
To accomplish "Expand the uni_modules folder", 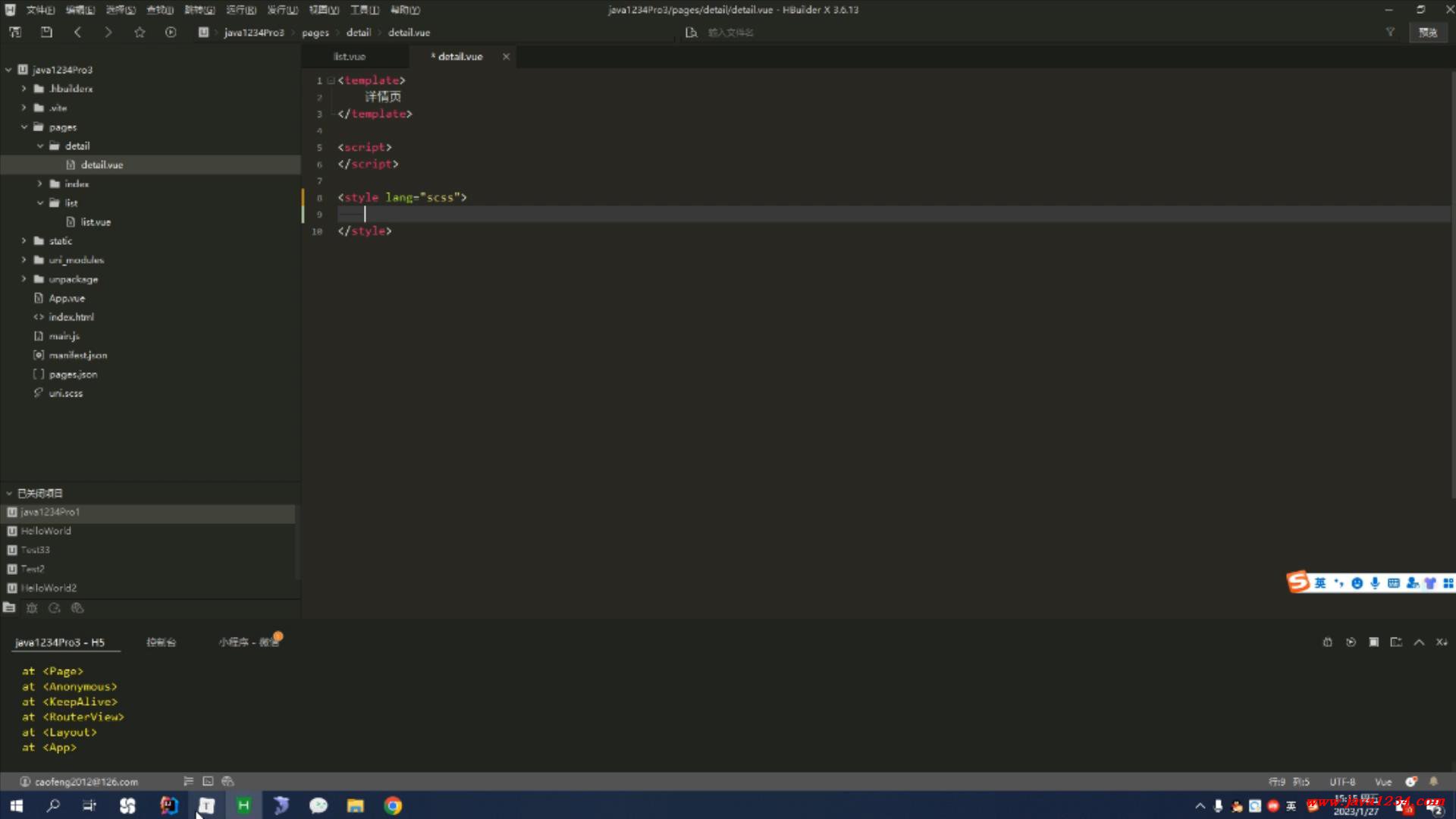I will [x=24, y=260].
